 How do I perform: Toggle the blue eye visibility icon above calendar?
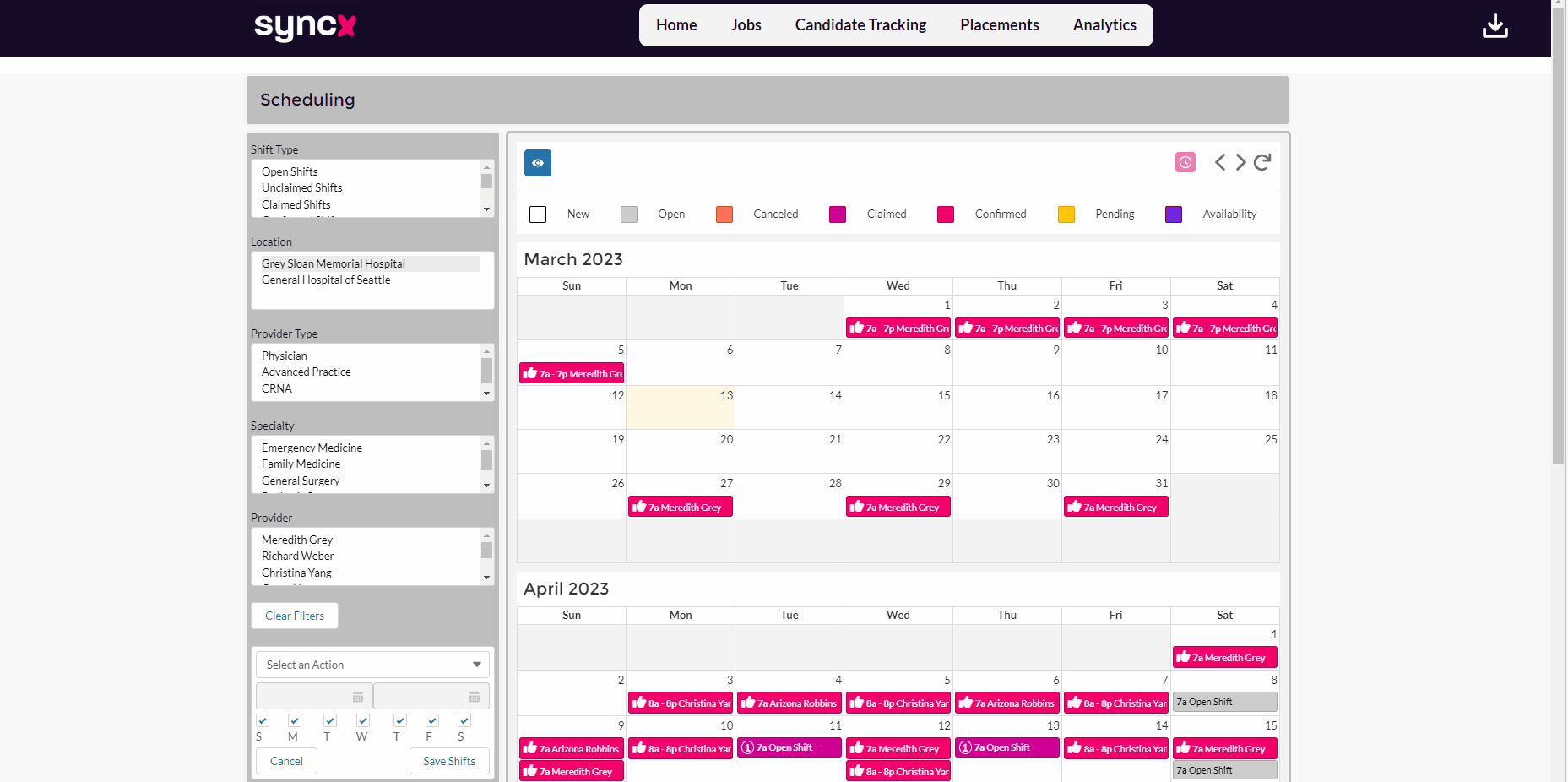[537, 162]
